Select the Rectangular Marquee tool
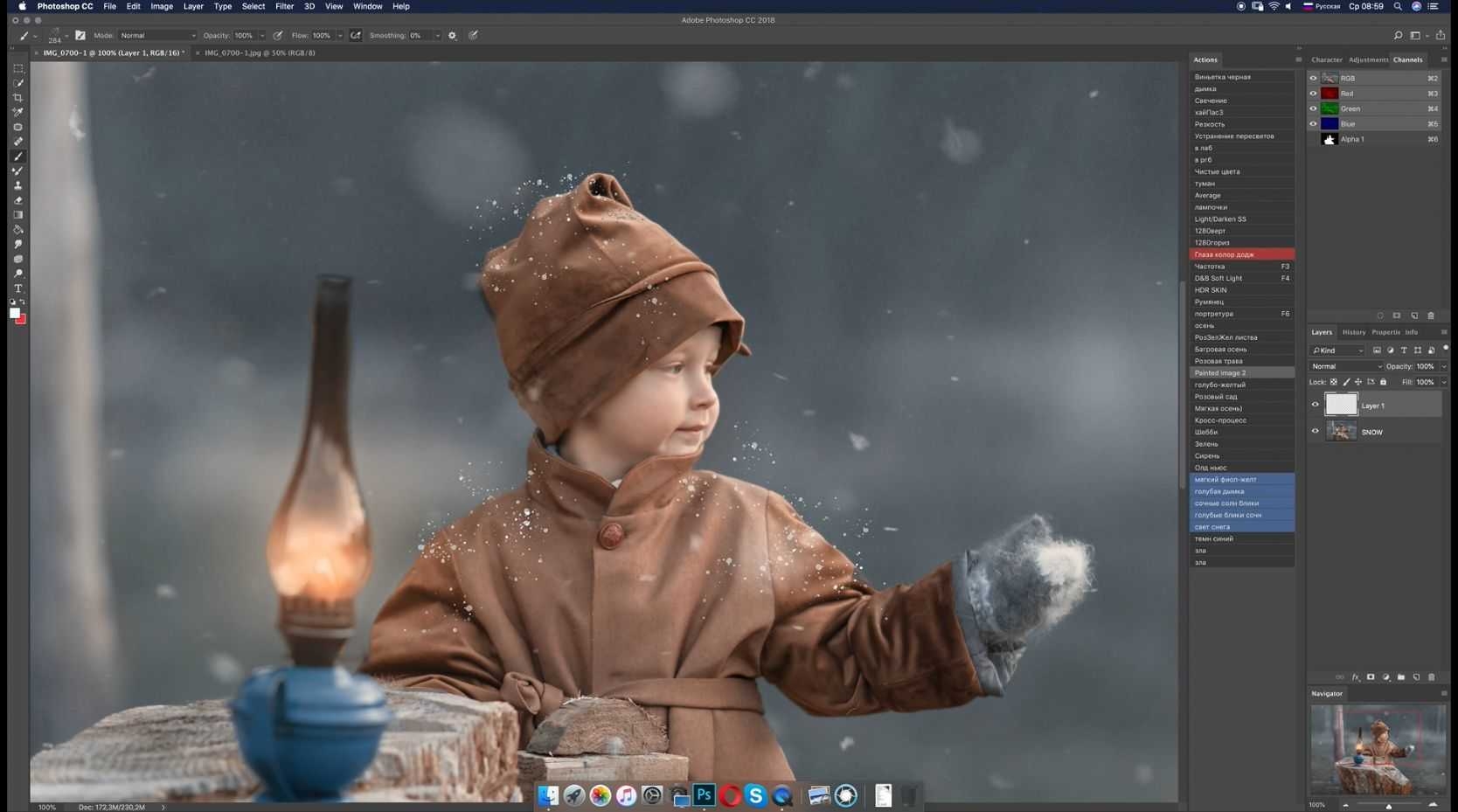Image resolution: width=1458 pixels, height=812 pixels. tap(17, 68)
